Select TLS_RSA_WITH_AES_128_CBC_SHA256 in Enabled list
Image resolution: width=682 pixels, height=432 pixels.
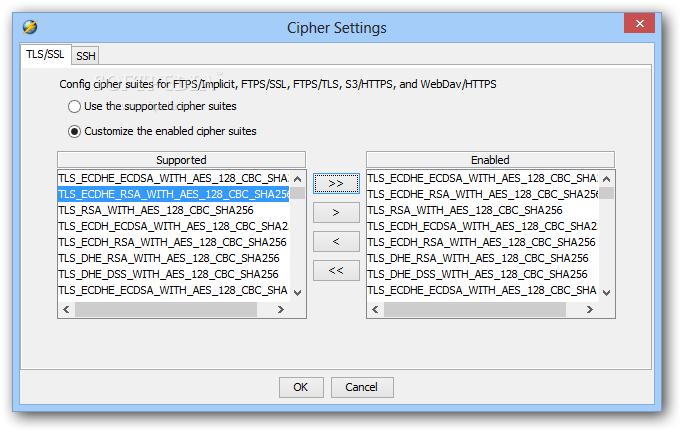483,210
